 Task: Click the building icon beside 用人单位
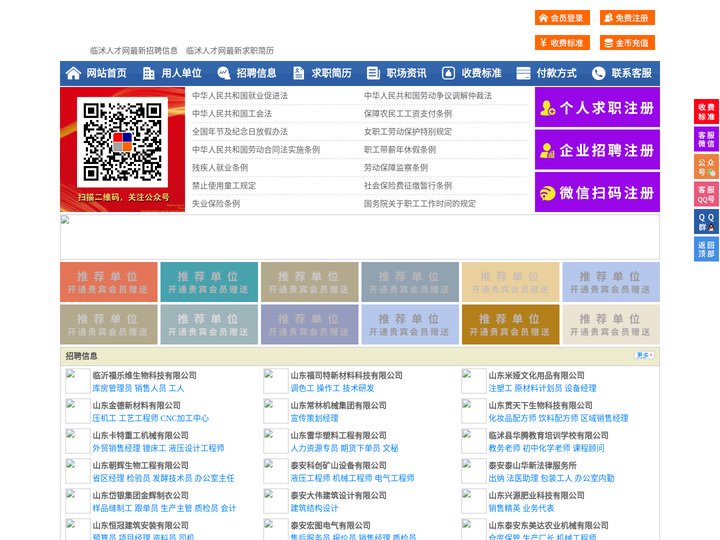pyautogui.click(x=148, y=73)
